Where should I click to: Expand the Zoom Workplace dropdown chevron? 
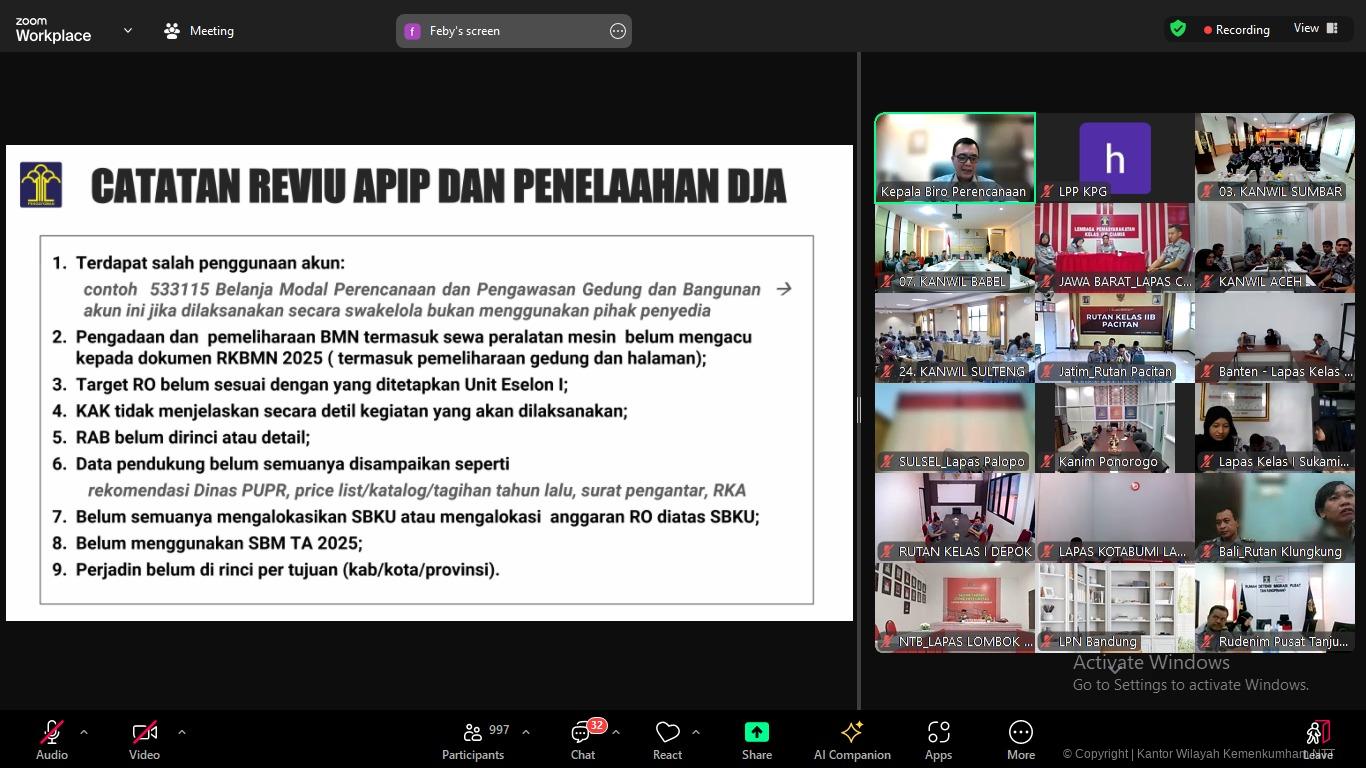(128, 31)
